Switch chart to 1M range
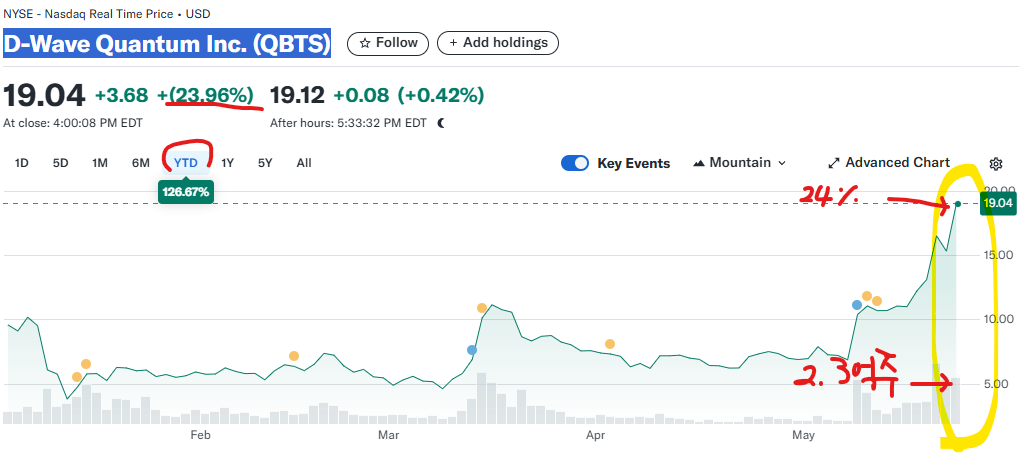 coord(100,163)
